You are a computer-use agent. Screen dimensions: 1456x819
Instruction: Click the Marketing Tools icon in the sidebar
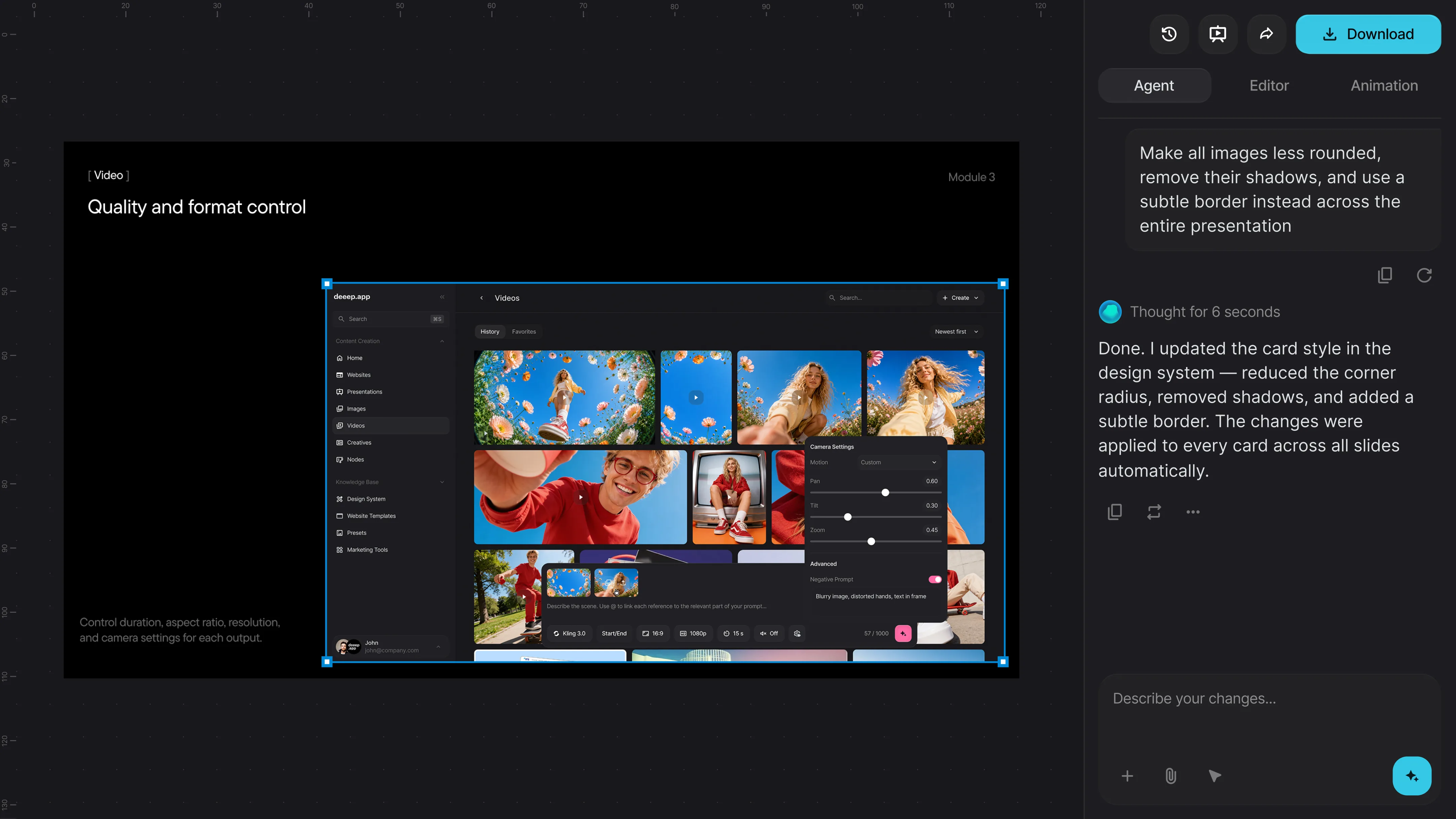340,550
